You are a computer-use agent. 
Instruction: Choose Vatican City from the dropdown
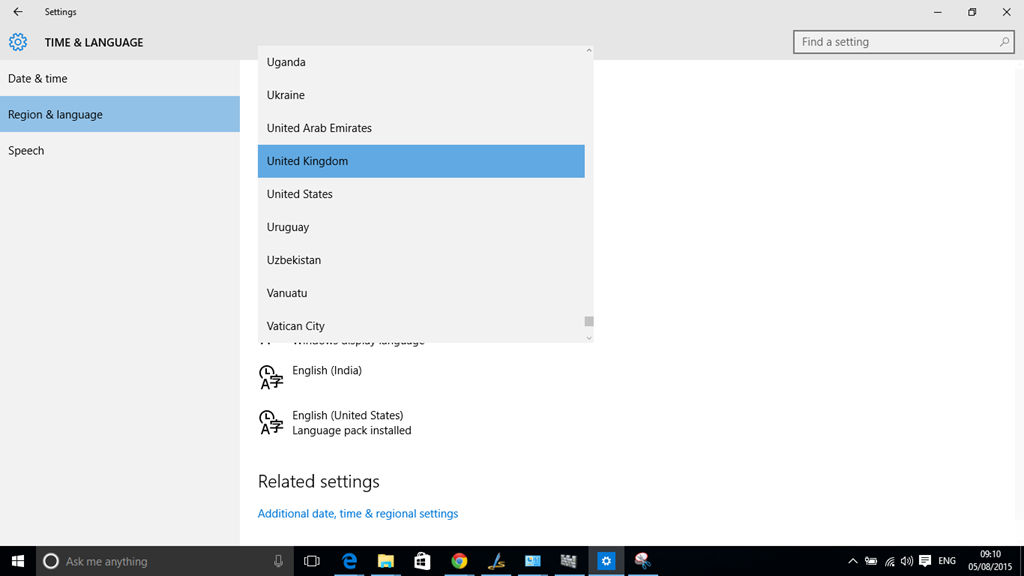coord(421,326)
